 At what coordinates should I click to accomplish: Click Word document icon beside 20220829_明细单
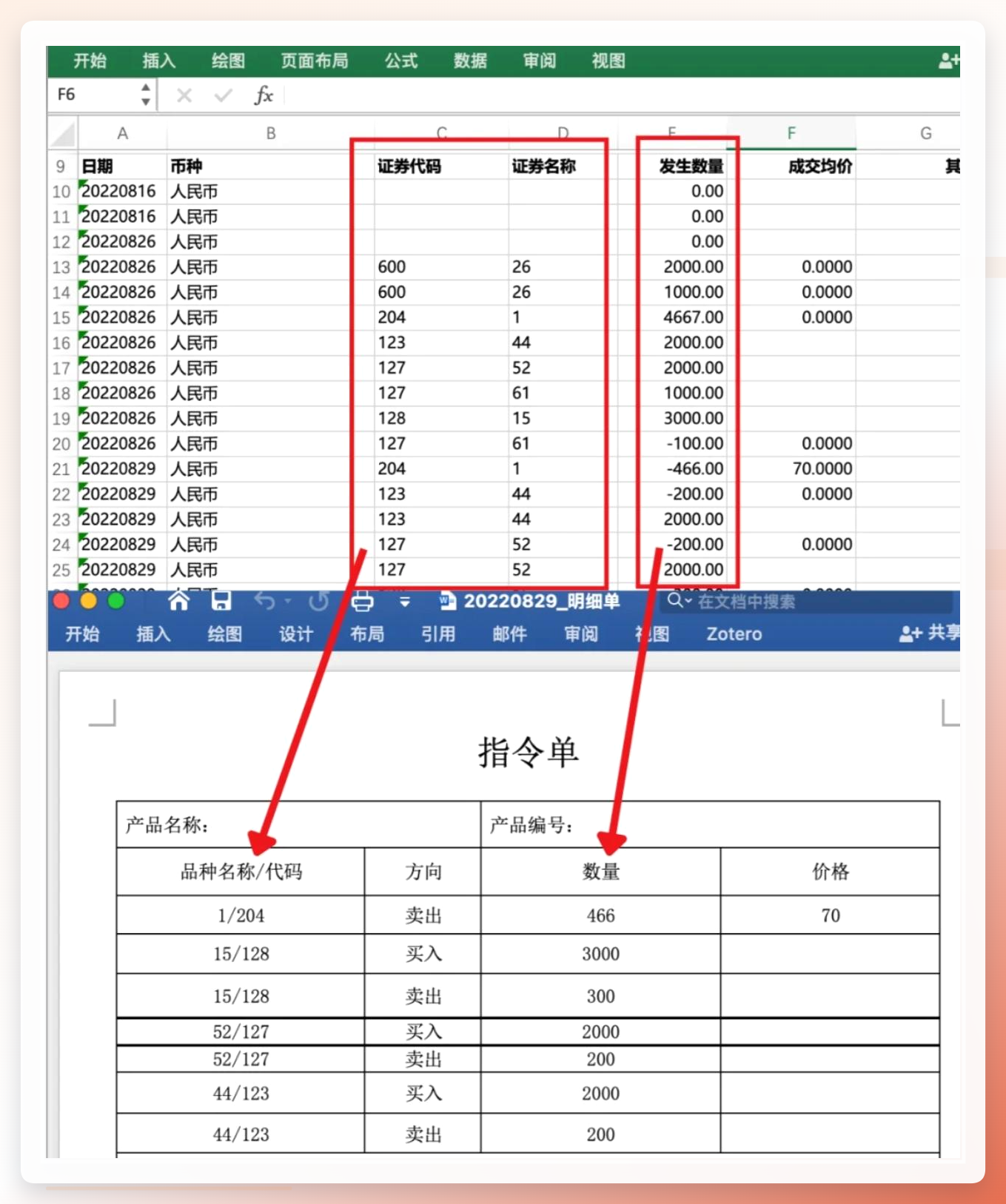(x=448, y=600)
